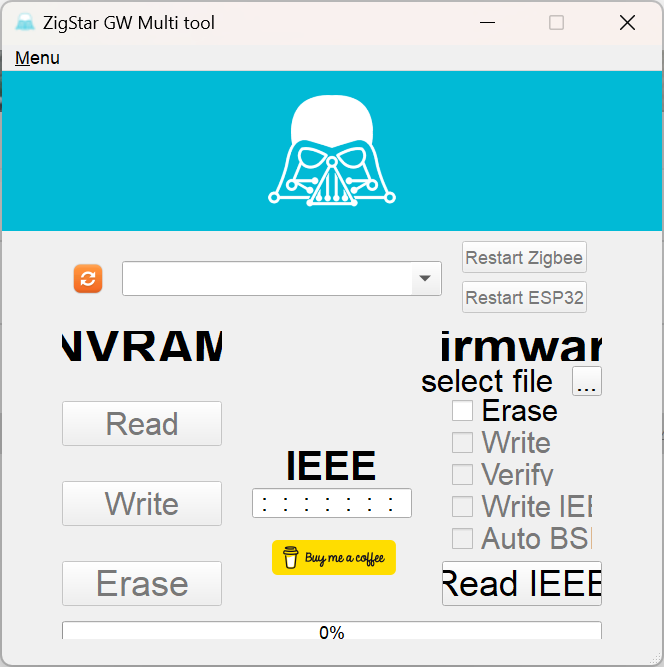Click the 'select file' label
Image resolution: width=664 pixels, height=667 pixels.
click(487, 381)
